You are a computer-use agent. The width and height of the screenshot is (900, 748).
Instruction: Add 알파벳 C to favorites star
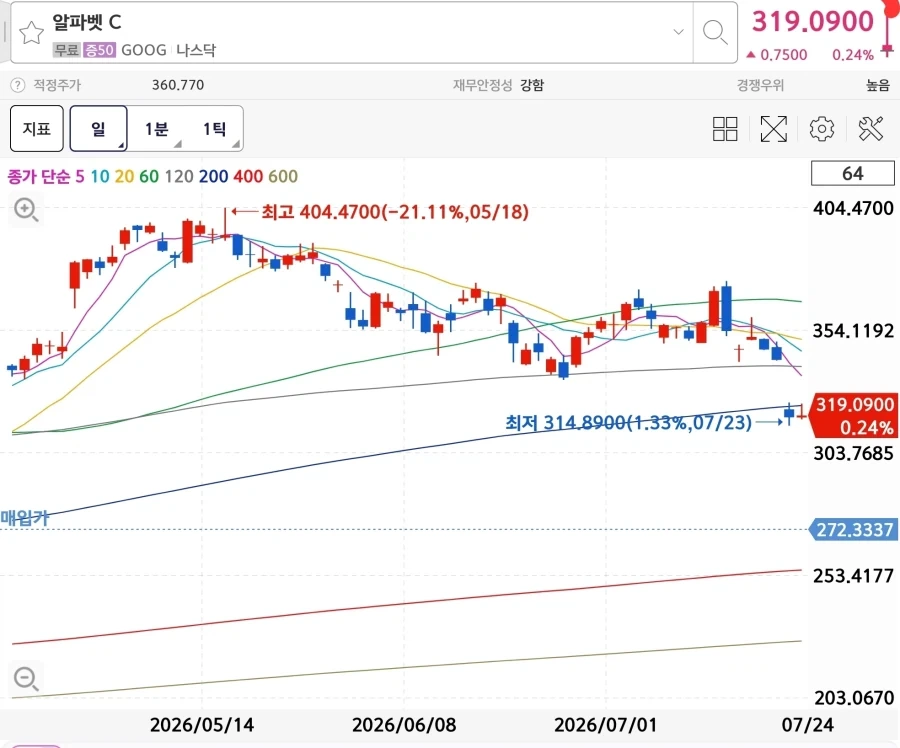(32, 33)
